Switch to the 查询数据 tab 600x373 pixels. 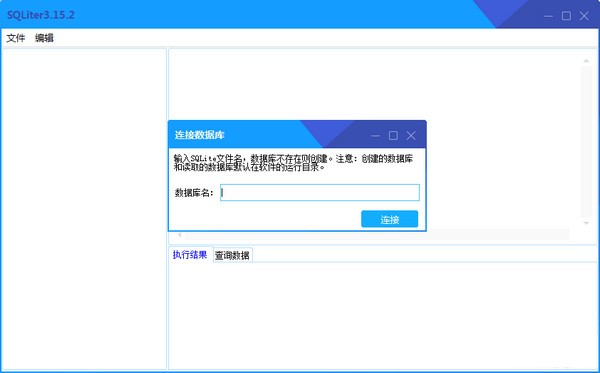coord(232,255)
